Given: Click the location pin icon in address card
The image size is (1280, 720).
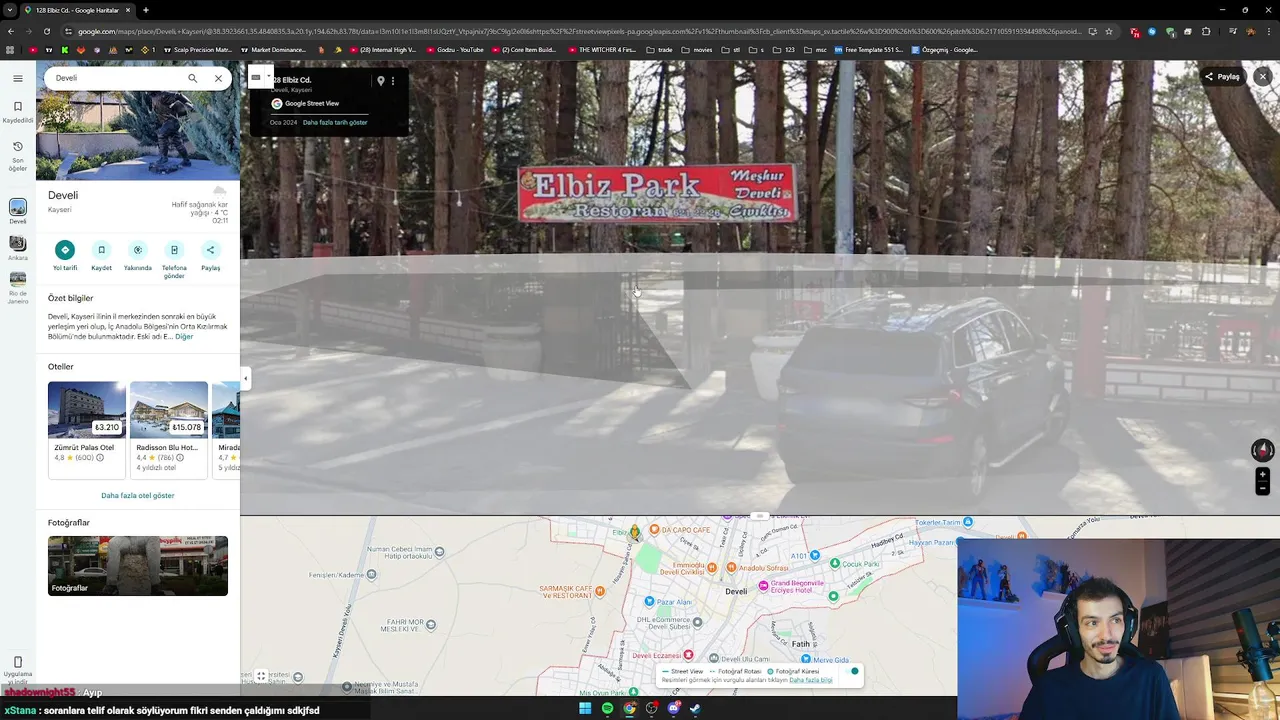Looking at the screenshot, I should (380, 81).
